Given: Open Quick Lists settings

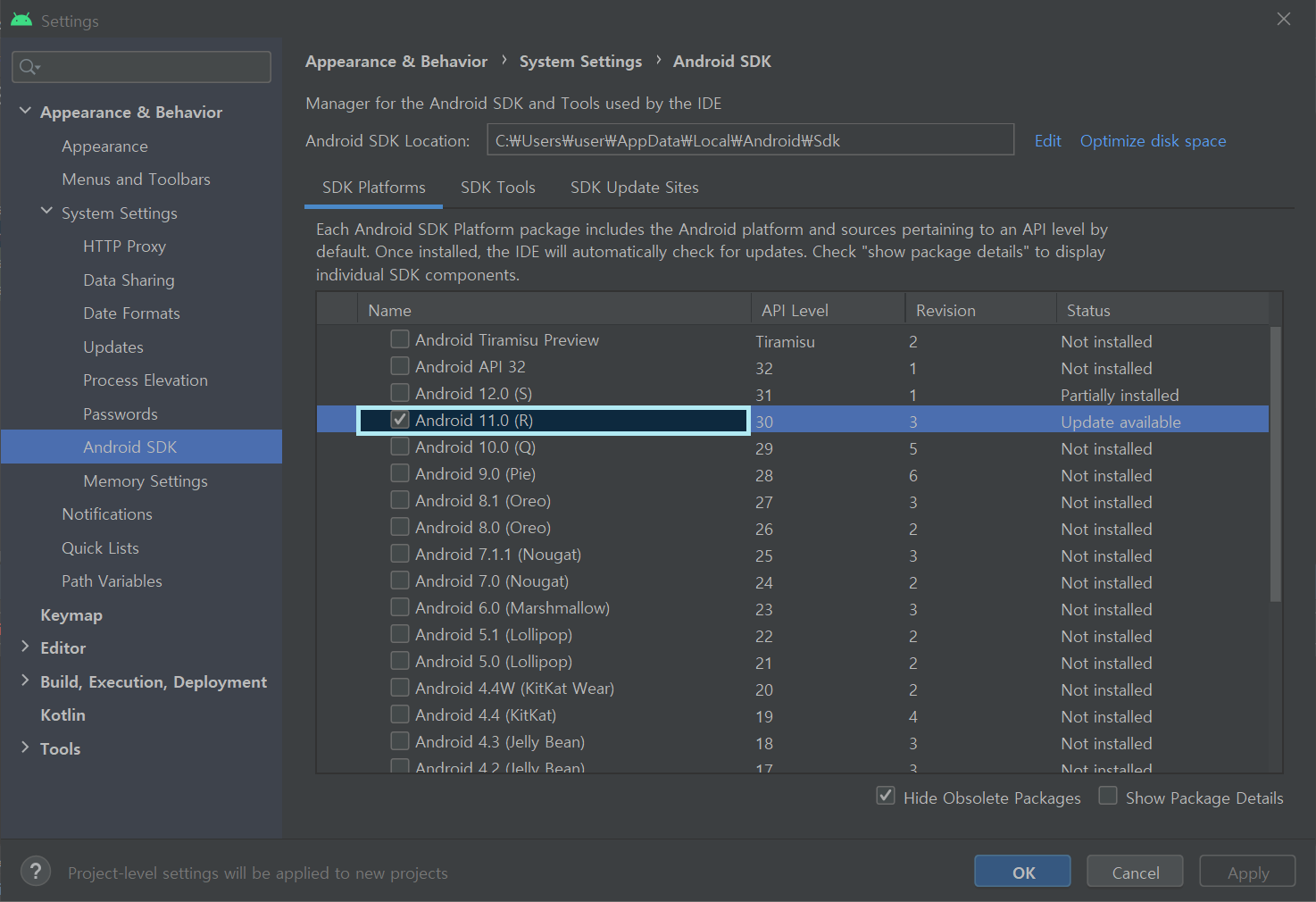Looking at the screenshot, I should [100, 547].
